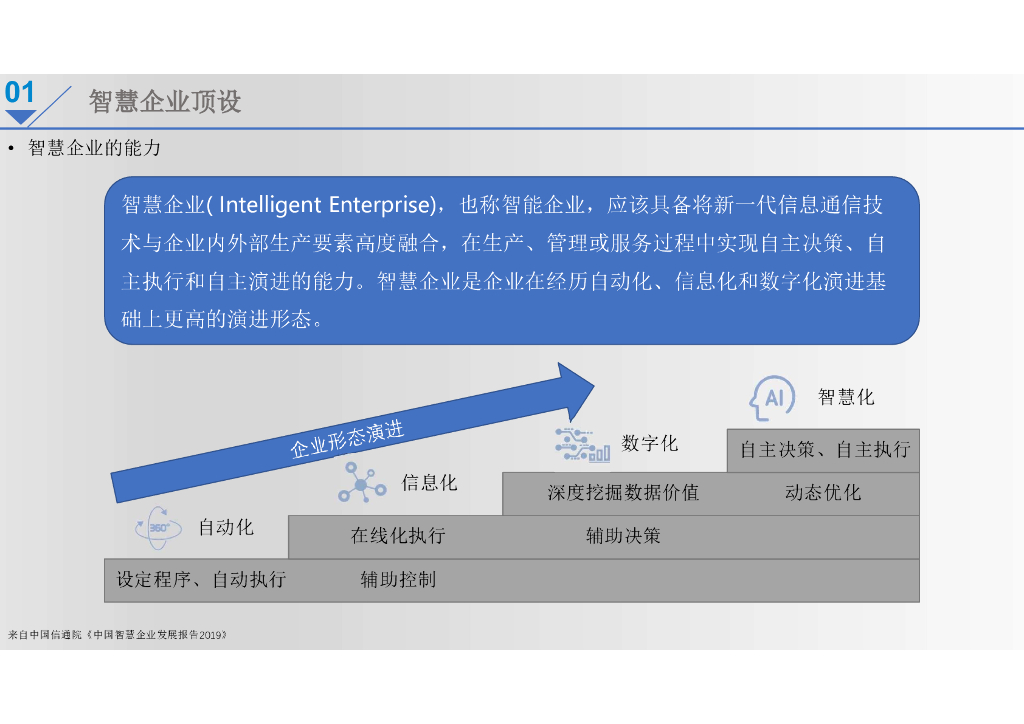This screenshot has width=1024, height=724.
Task: Select the 01 section number tab
Action: [x=18, y=92]
